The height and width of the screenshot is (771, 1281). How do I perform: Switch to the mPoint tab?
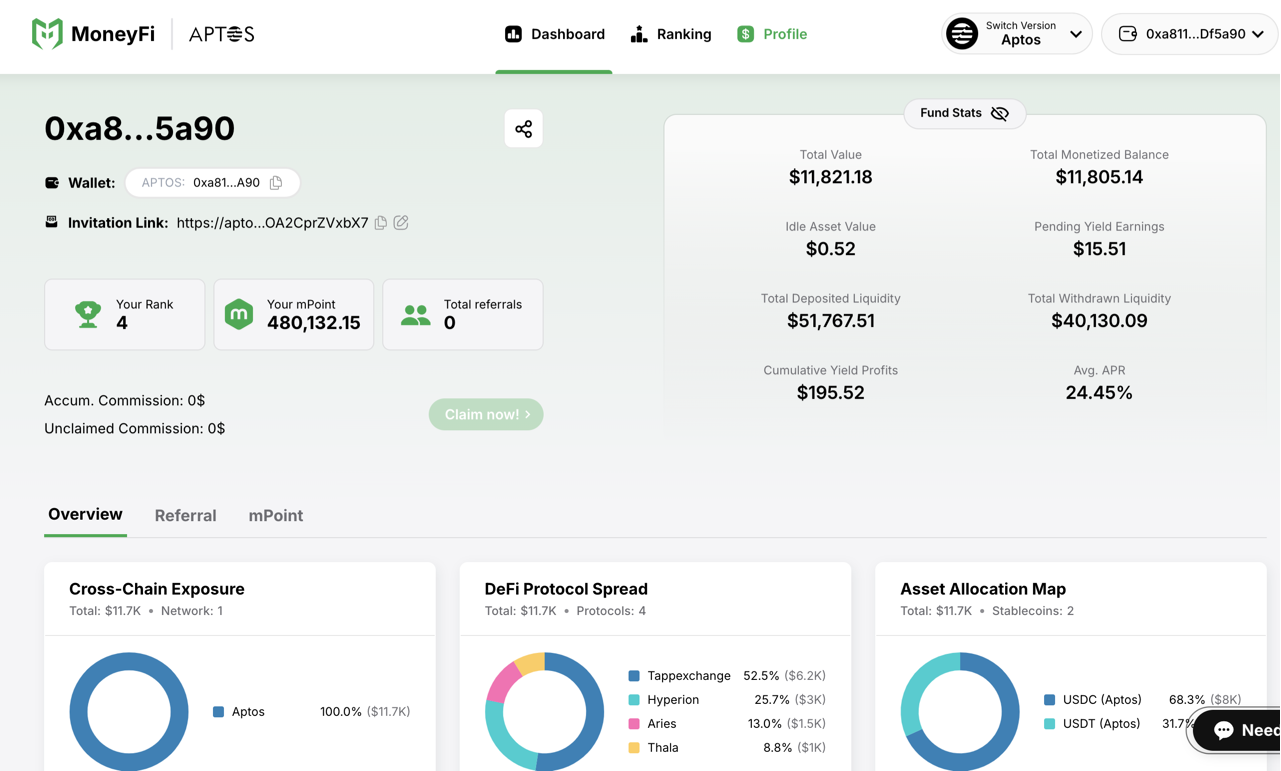point(275,516)
